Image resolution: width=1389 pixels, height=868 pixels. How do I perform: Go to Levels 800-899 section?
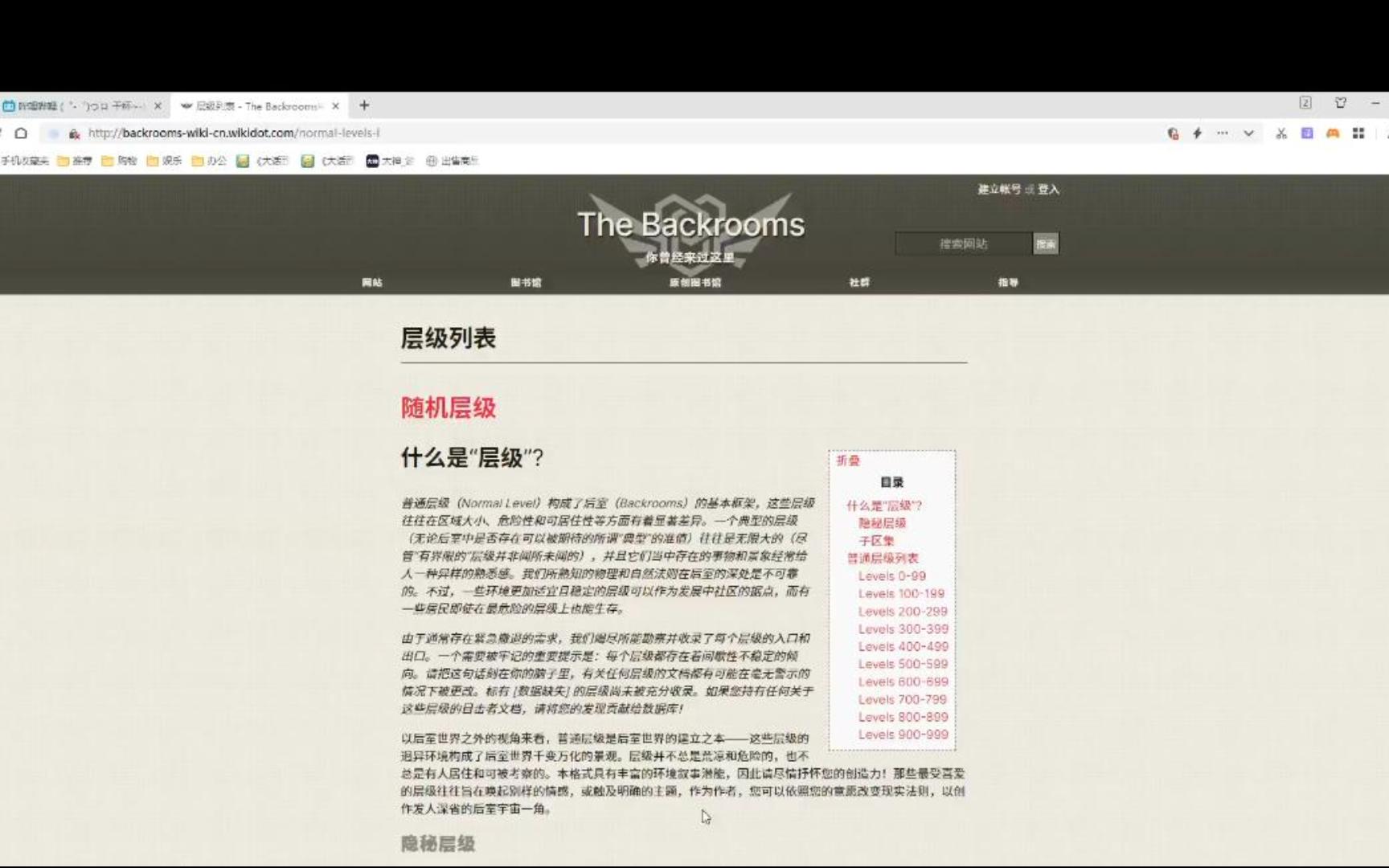click(x=903, y=718)
